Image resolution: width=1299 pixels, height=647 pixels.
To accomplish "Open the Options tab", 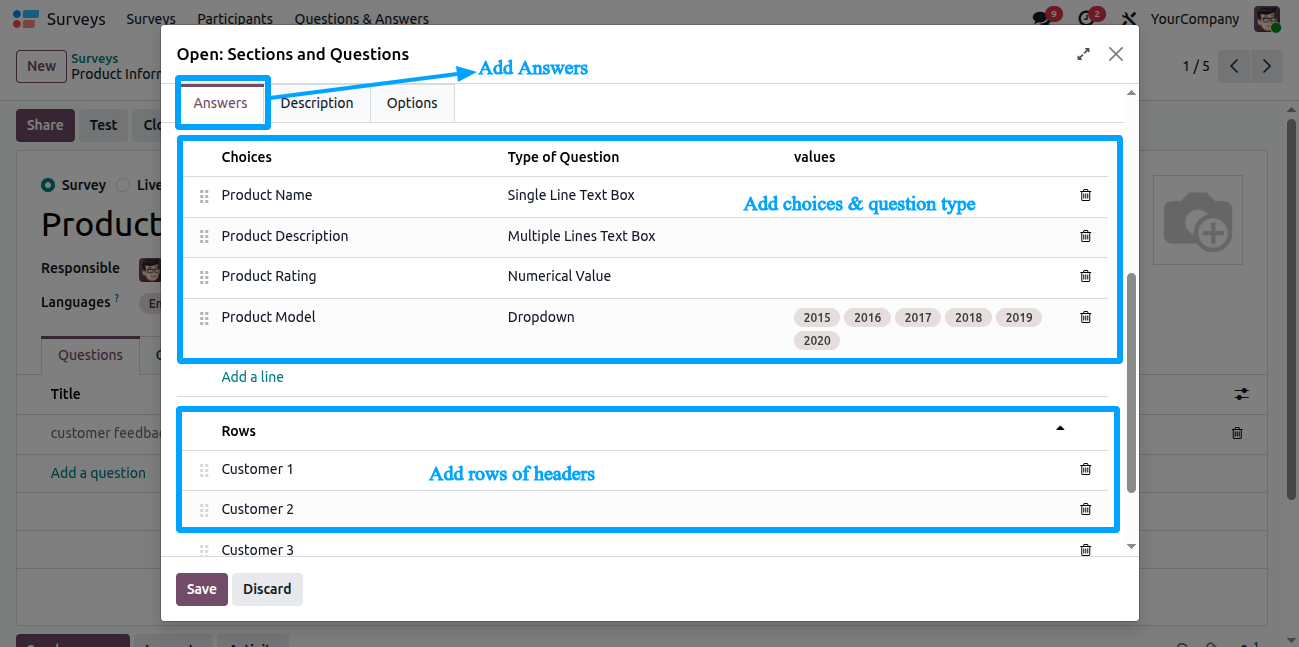I will point(412,103).
